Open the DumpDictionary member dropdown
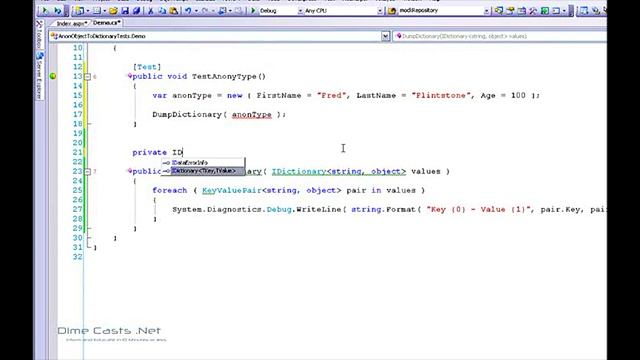The image size is (640, 360). click(x=500, y=36)
